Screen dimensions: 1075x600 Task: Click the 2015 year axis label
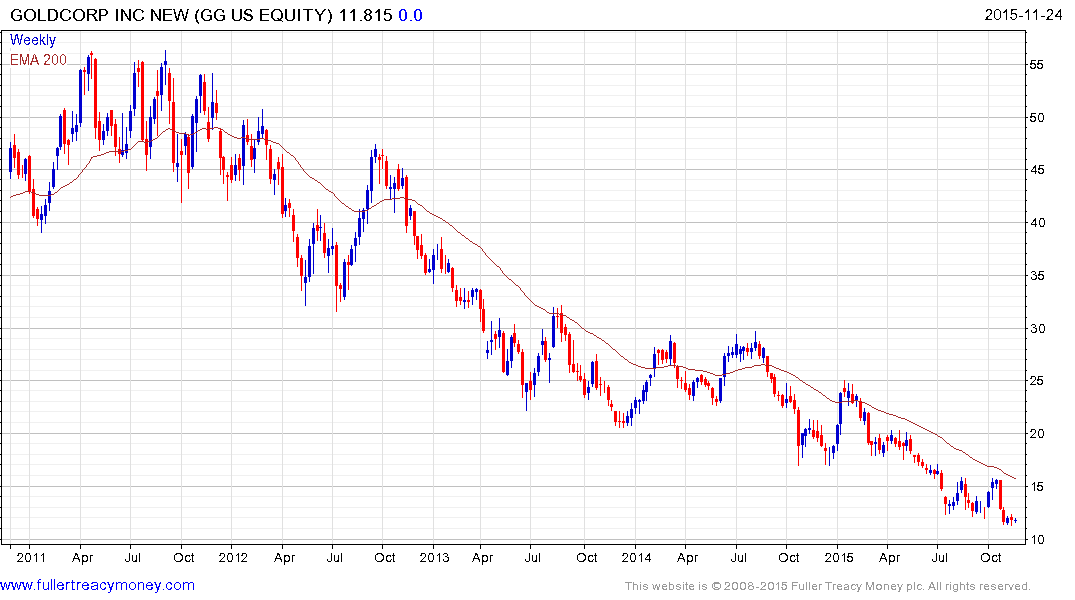838,557
